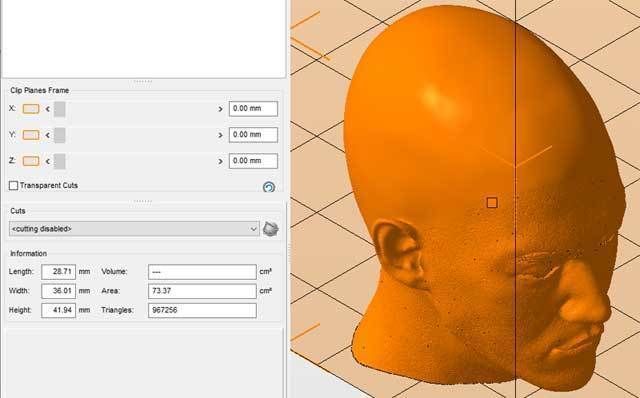Click the Length value field
Viewport: 640px width, 398px height.
coord(58,272)
